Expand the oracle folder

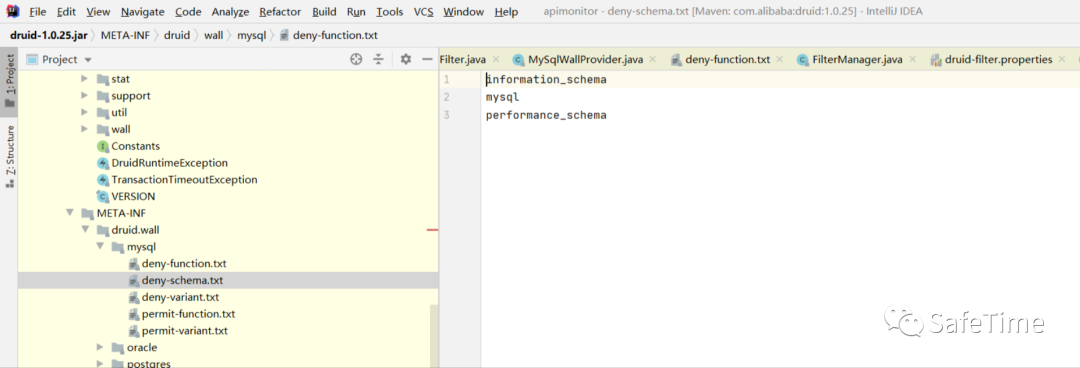pyautogui.click(x=100, y=347)
